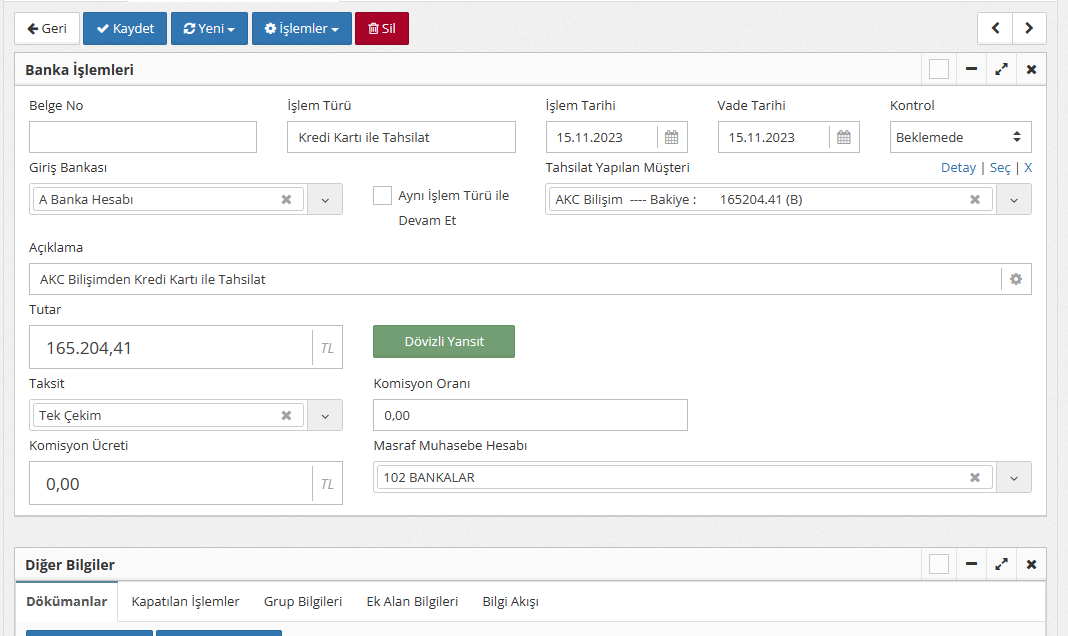Switch to the Kapatılan İşlemler tab
This screenshot has height=636, width=1068.
pyautogui.click(x=185, y=602)
